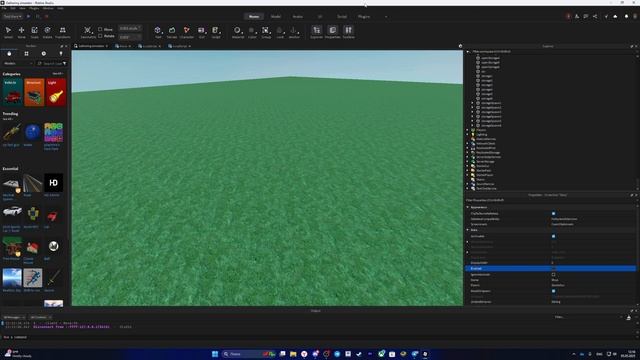Open the move increment studs field
This screenshot has height=360, width=640.
130,28
